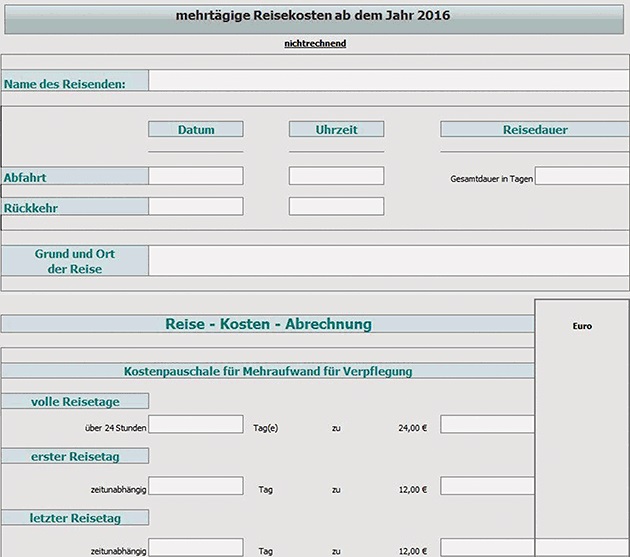Click the 'Datum' column header
This screenshot has width=630, height=557.
pyautogui.click(x=196, y=129)
